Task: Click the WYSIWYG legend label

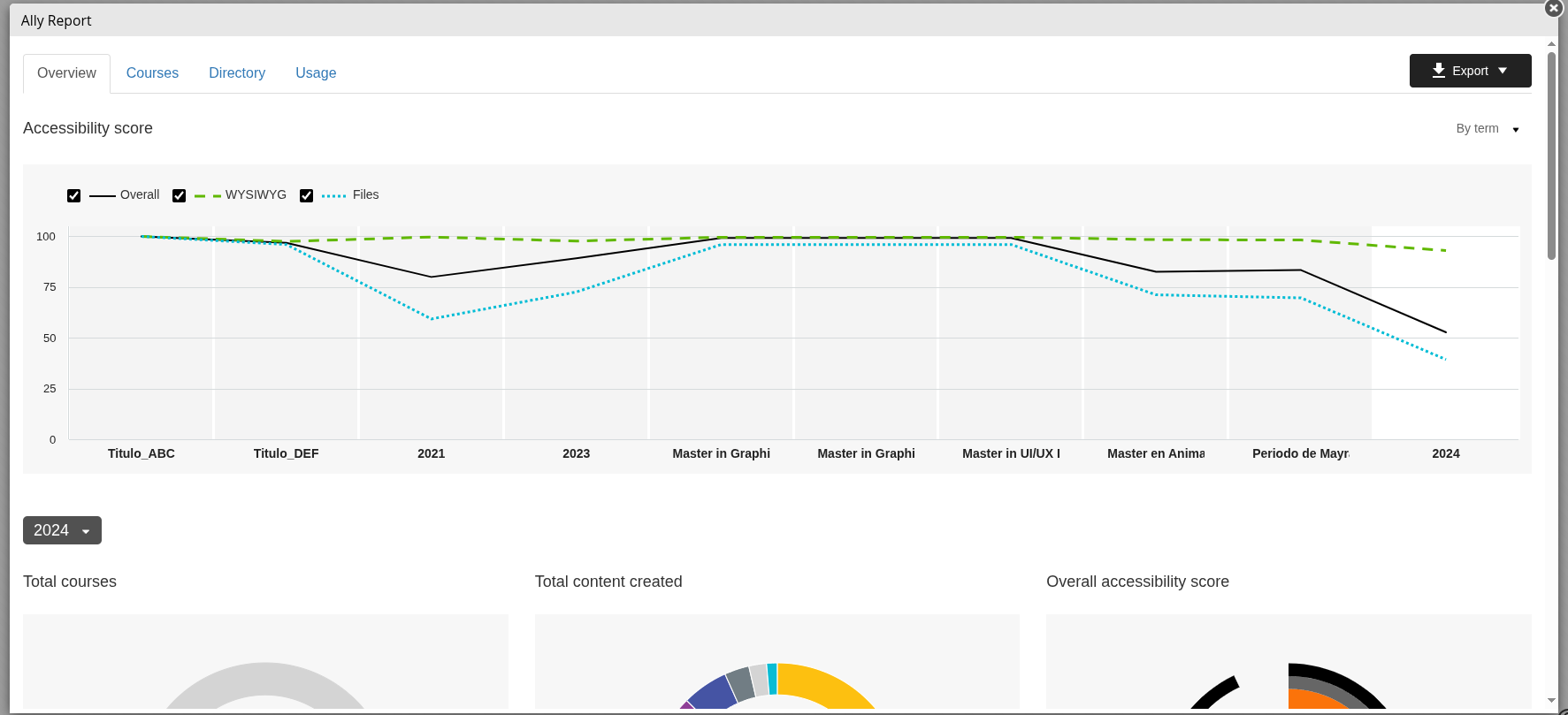Action: (x=256, y=194)
